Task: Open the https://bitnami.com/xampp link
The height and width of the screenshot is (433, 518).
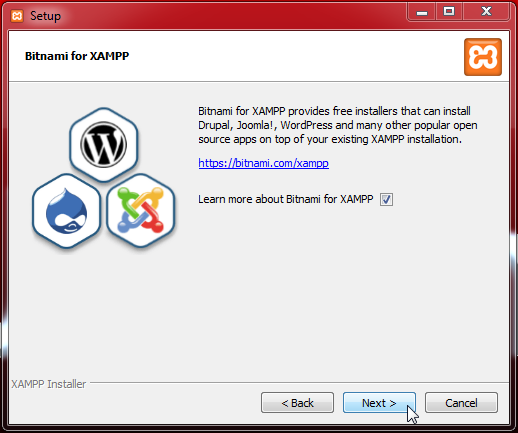Action: (x=263, y=163)
